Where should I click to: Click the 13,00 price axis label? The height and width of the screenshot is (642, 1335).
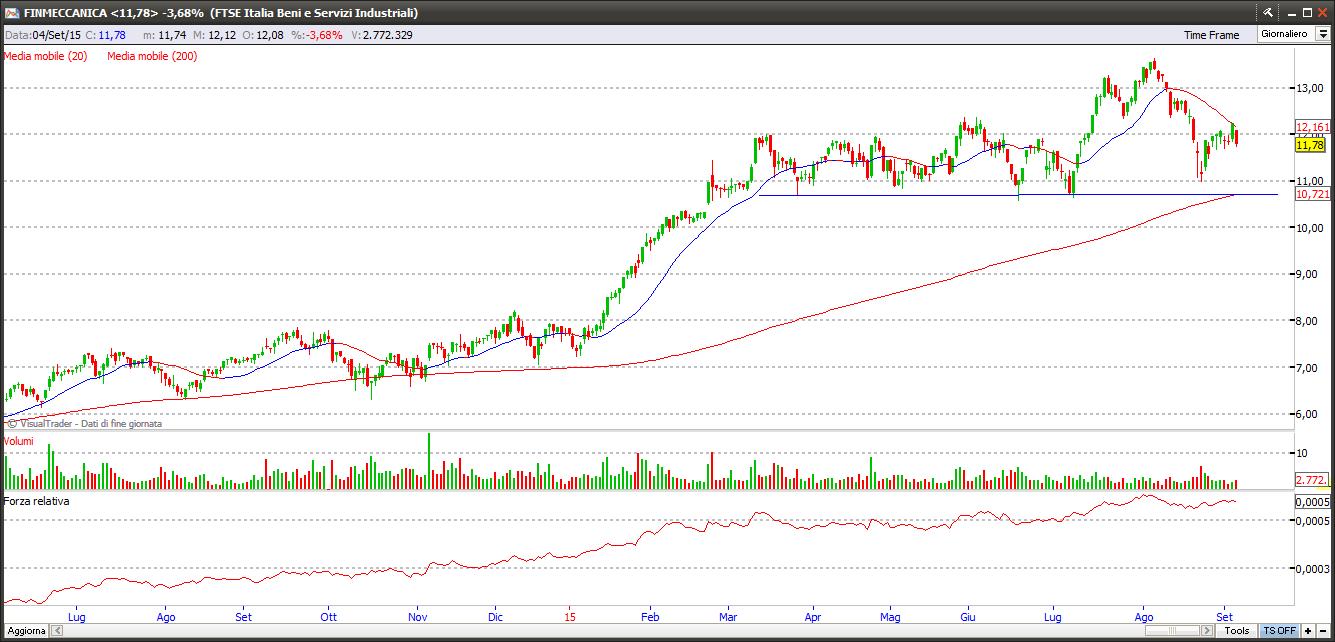[1308, 88]
